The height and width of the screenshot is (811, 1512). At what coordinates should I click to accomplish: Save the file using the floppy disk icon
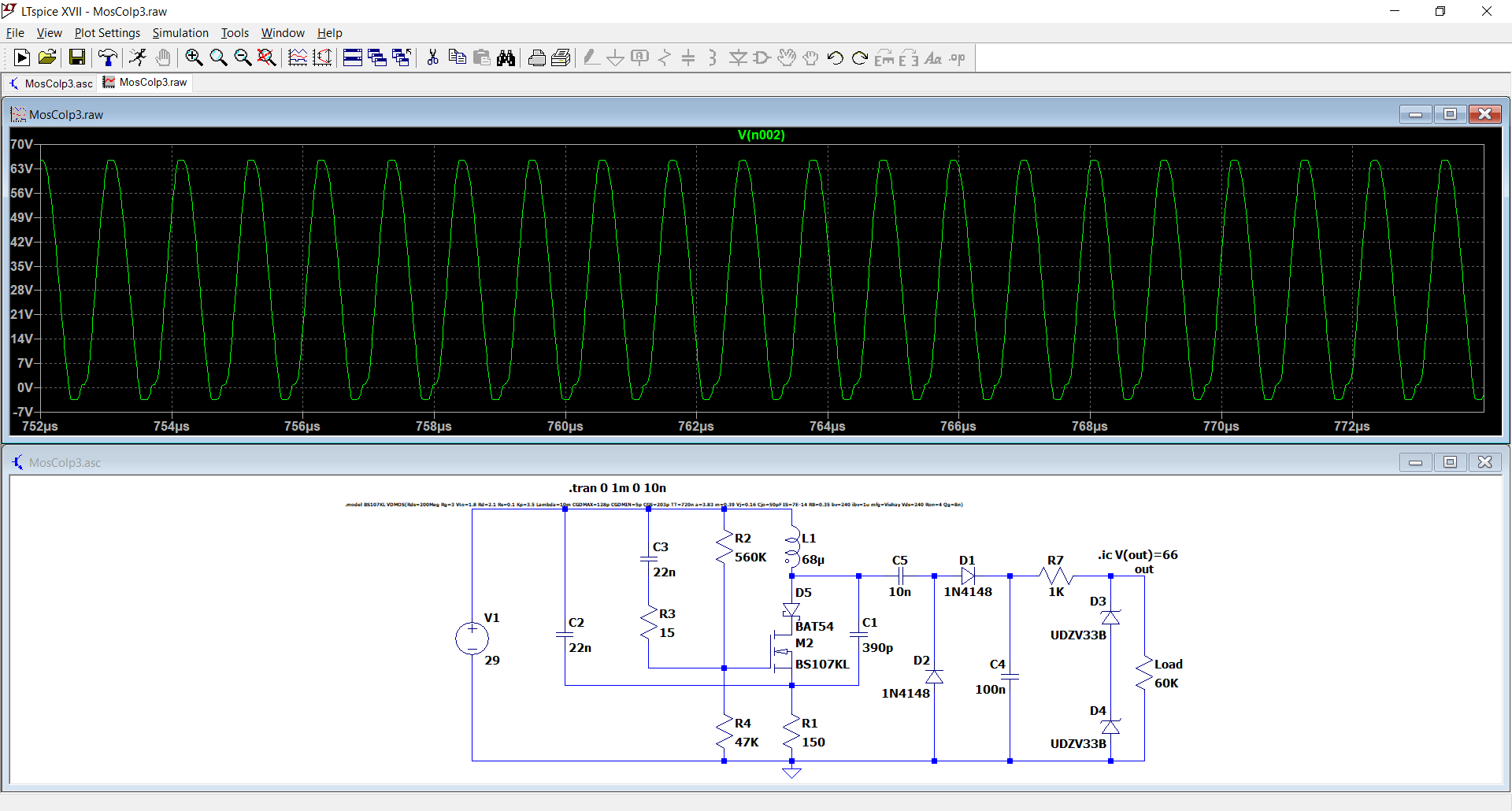pos(76,57)
